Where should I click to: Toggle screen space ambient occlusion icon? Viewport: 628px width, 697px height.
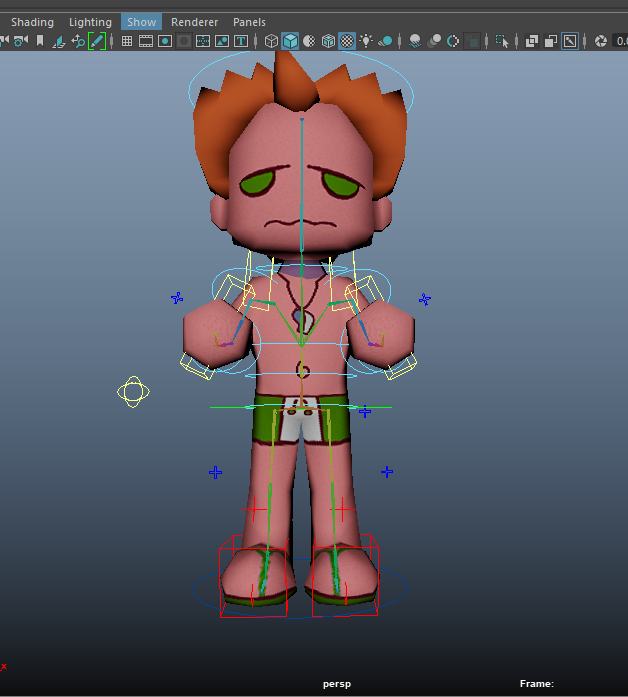(x=415, y=41)
